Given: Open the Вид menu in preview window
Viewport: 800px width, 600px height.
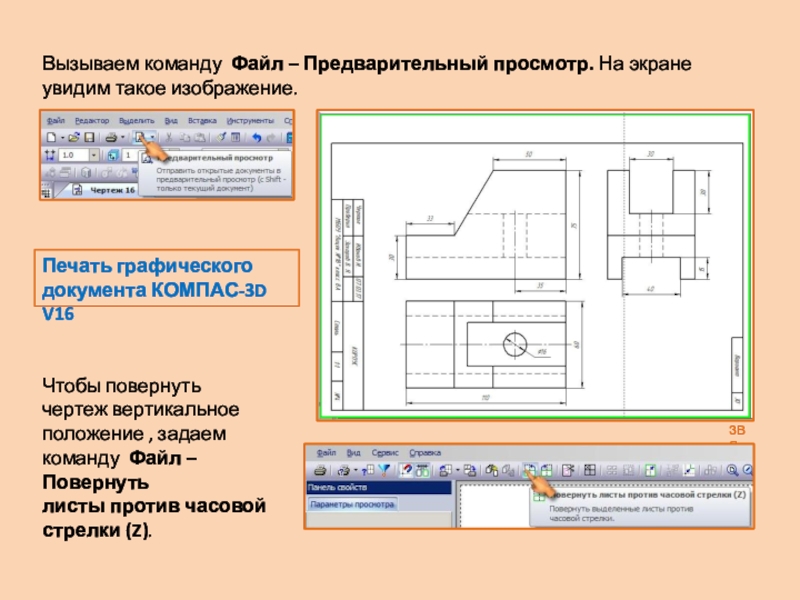Looking at the screenshot, I should (x=354, y=453).
